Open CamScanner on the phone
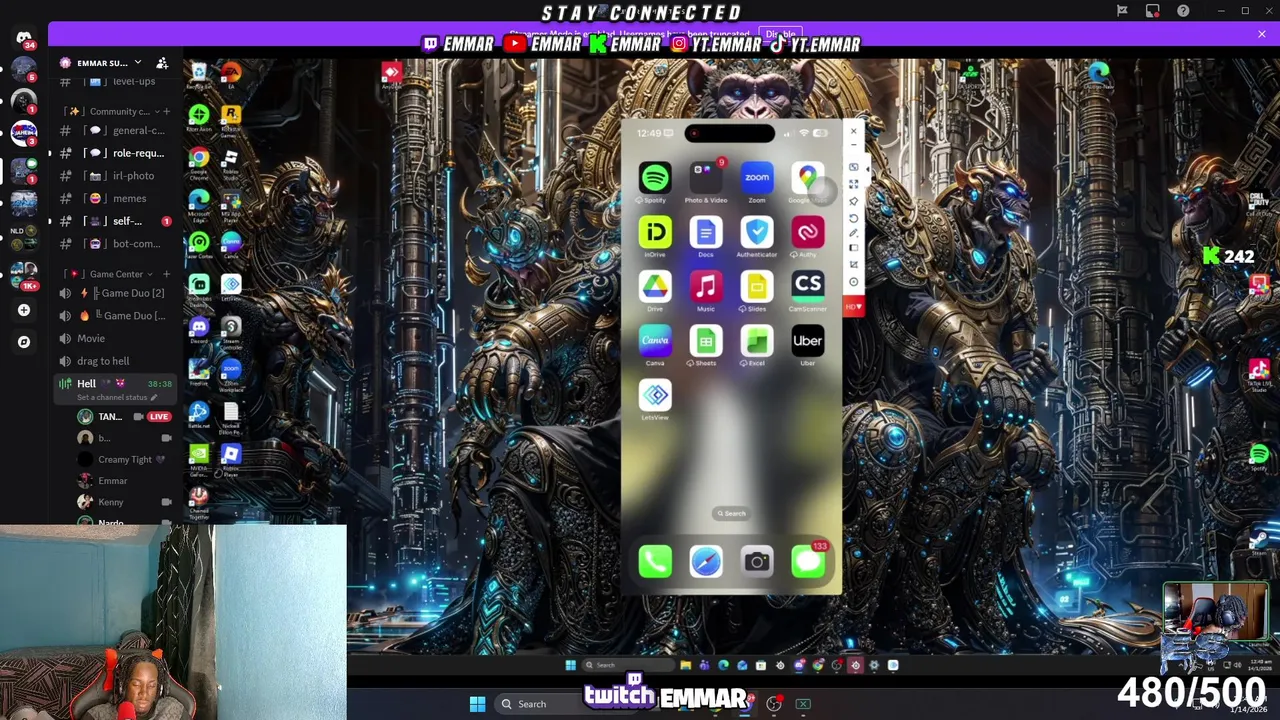Viewport: 1280px width, 720px height. pos(807,286)
